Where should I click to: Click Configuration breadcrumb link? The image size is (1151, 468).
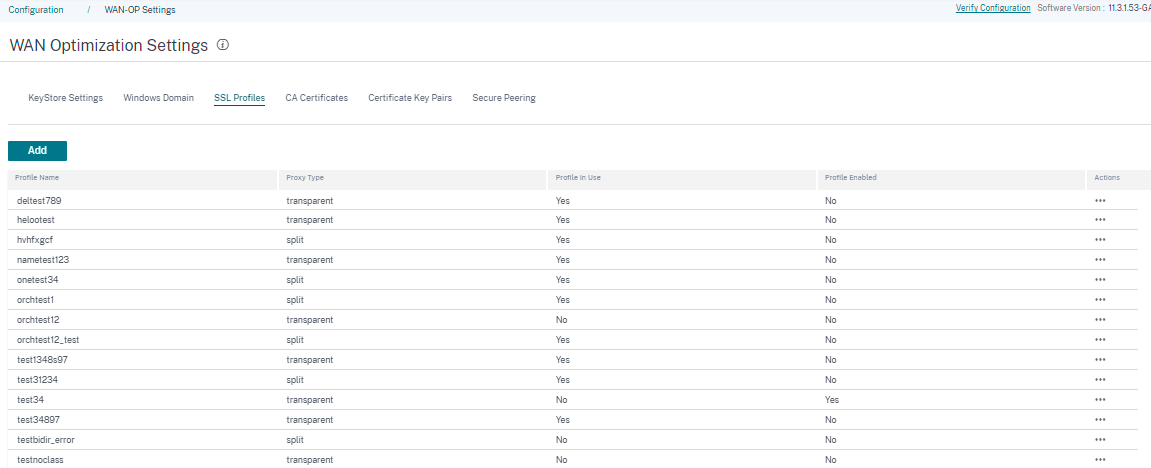point(36,10)
